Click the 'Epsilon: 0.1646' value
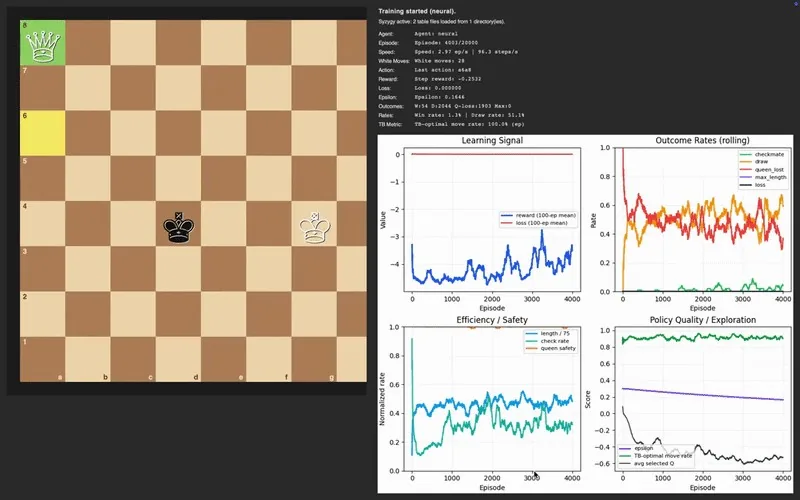This screenshot has width=800, height=500. coord(439,97)
